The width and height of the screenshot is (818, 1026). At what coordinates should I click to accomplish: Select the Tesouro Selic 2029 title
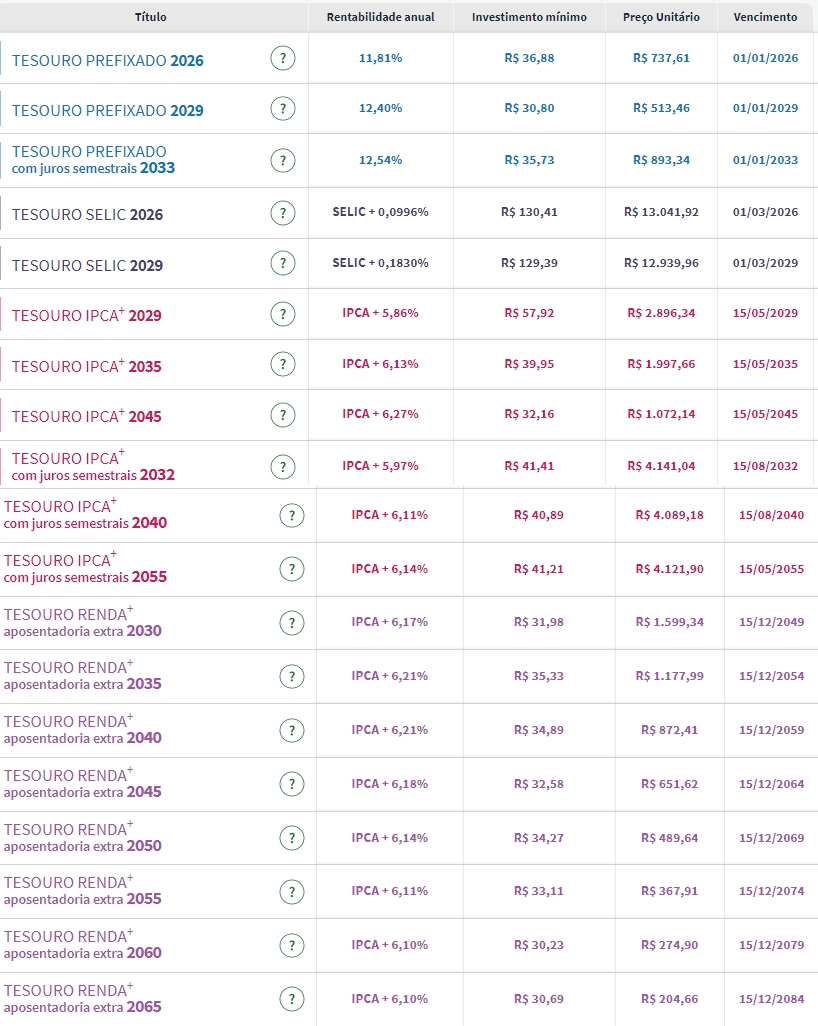click(87, 266)
